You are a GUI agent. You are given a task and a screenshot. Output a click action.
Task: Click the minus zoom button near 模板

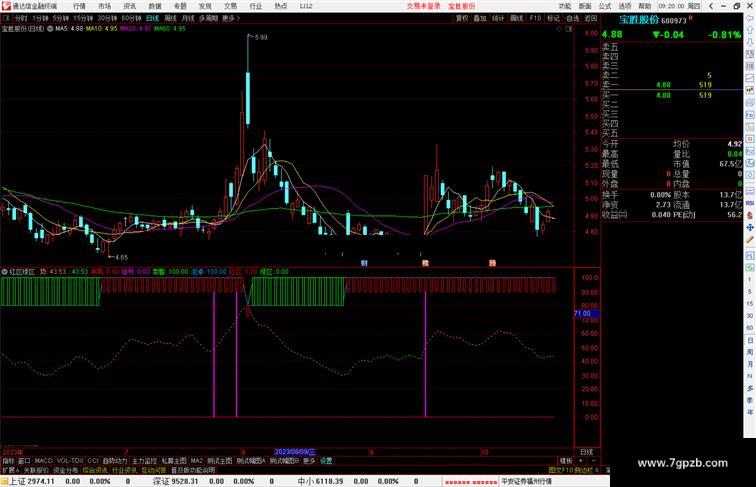coord(593,461)
